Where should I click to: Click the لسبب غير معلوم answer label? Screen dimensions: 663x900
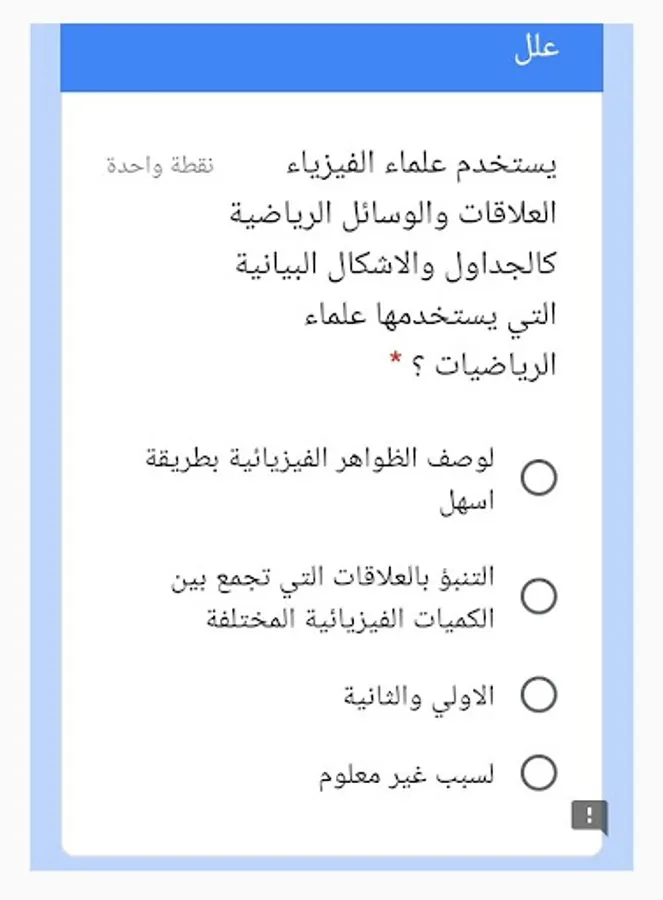(x=406, y=775)
